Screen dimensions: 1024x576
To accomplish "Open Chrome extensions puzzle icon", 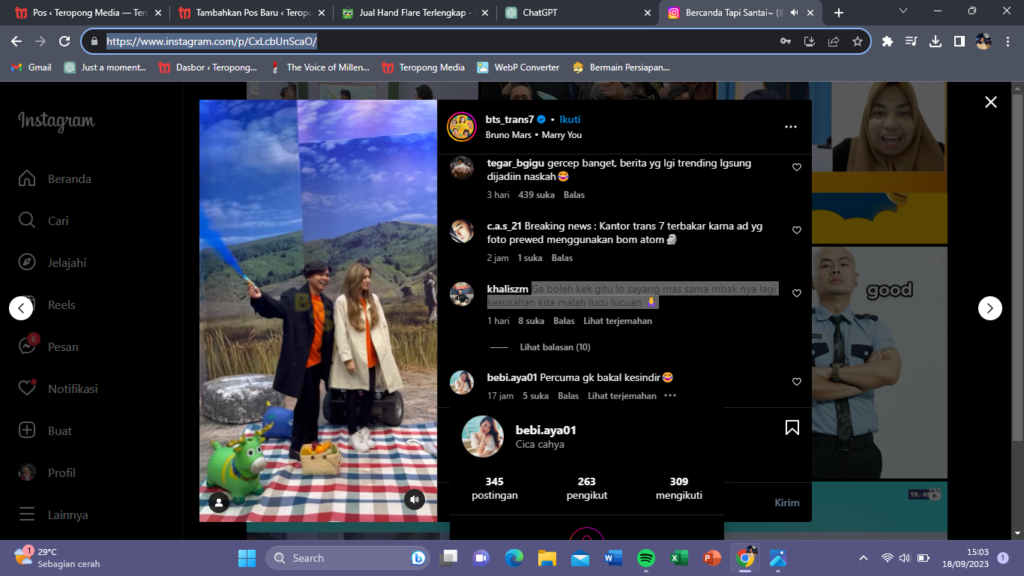I will (887, 41).
